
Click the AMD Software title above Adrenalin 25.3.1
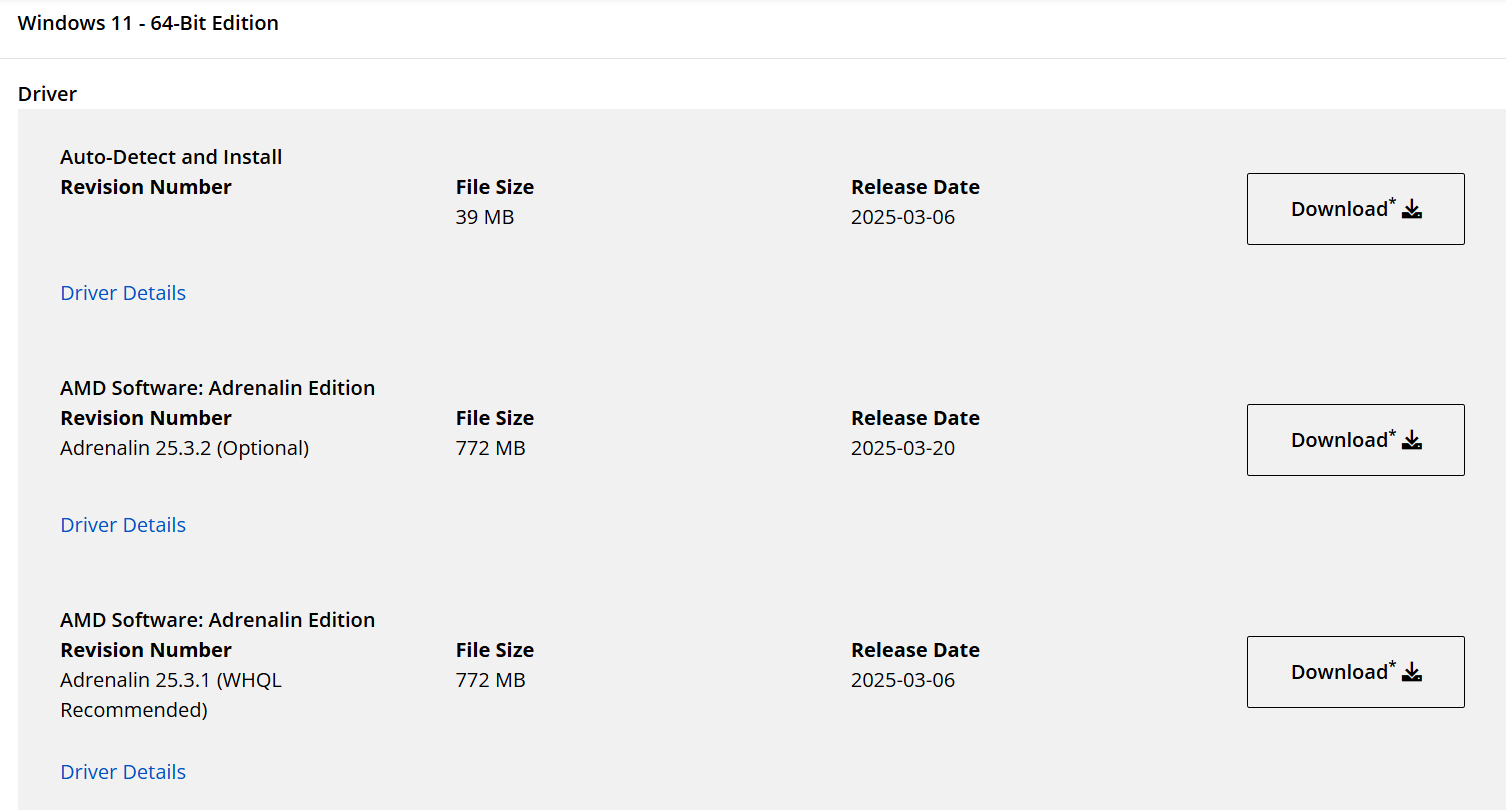218,620
